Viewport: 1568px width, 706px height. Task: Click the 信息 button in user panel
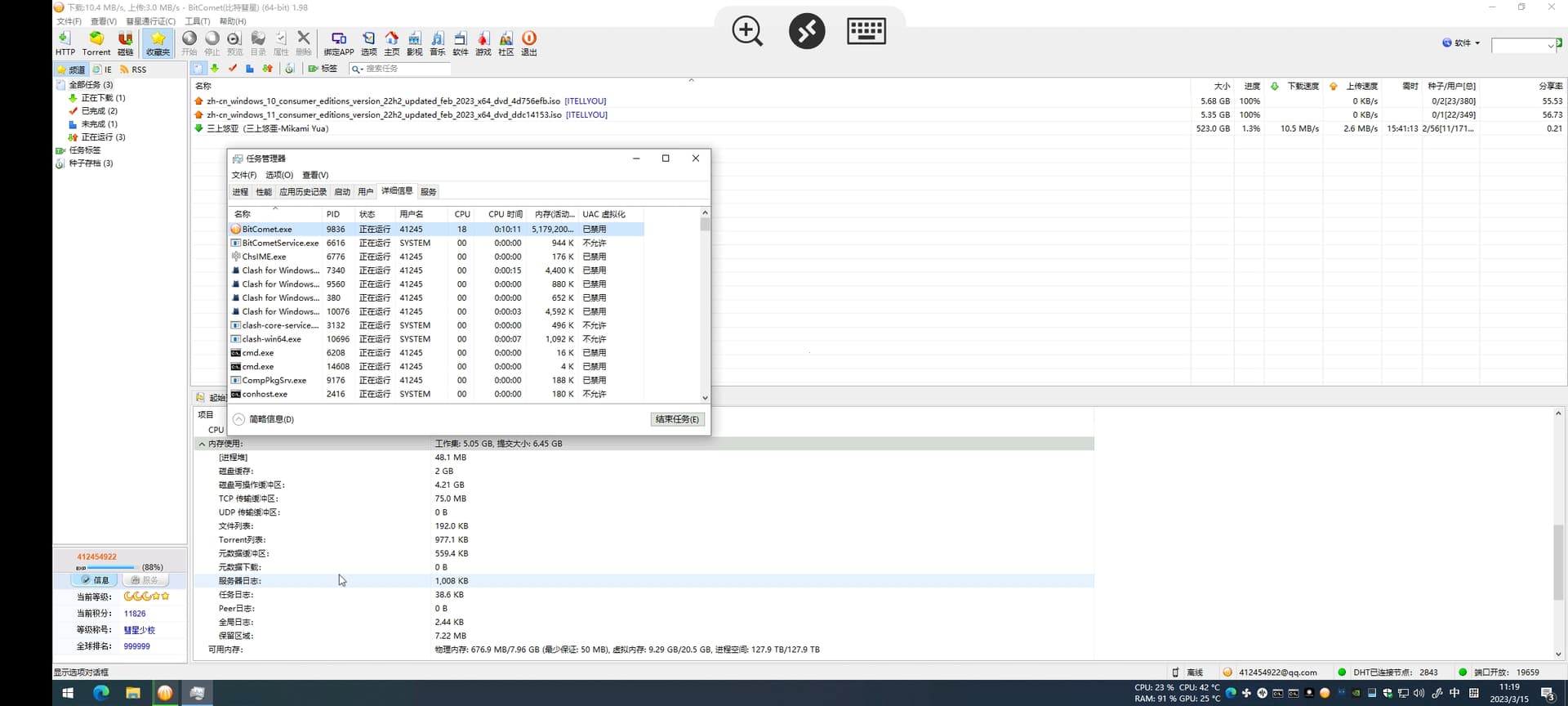[96, 580]
